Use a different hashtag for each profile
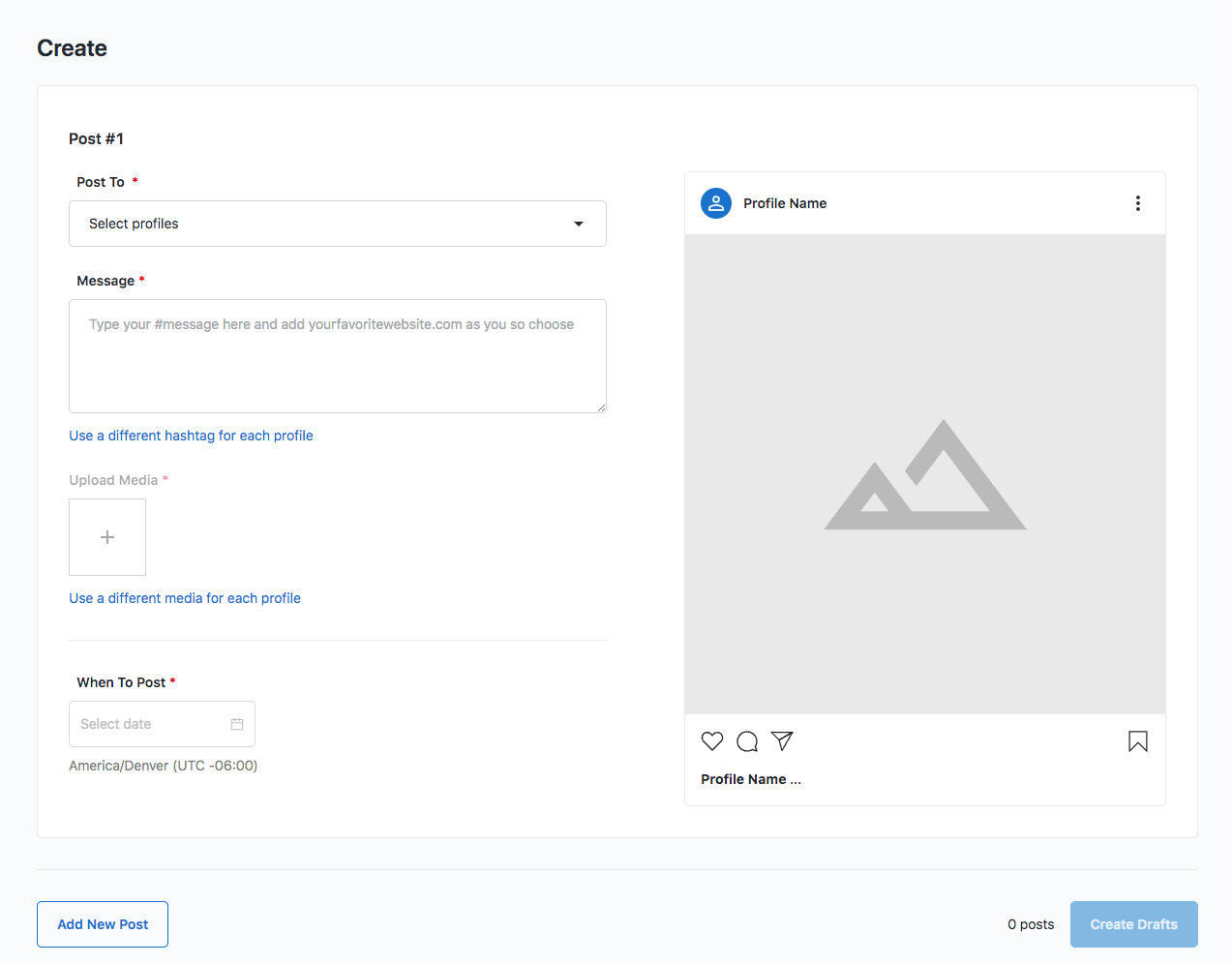1232x964 pixels. pyautogui.click(x=191, y=436)
